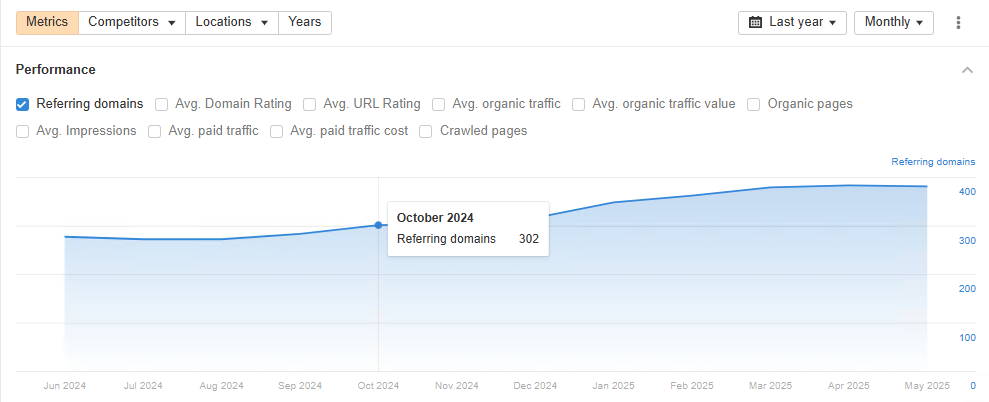Click the Performance section heading
The width and height of the screenshot is (989, 402).
point(56,69)
